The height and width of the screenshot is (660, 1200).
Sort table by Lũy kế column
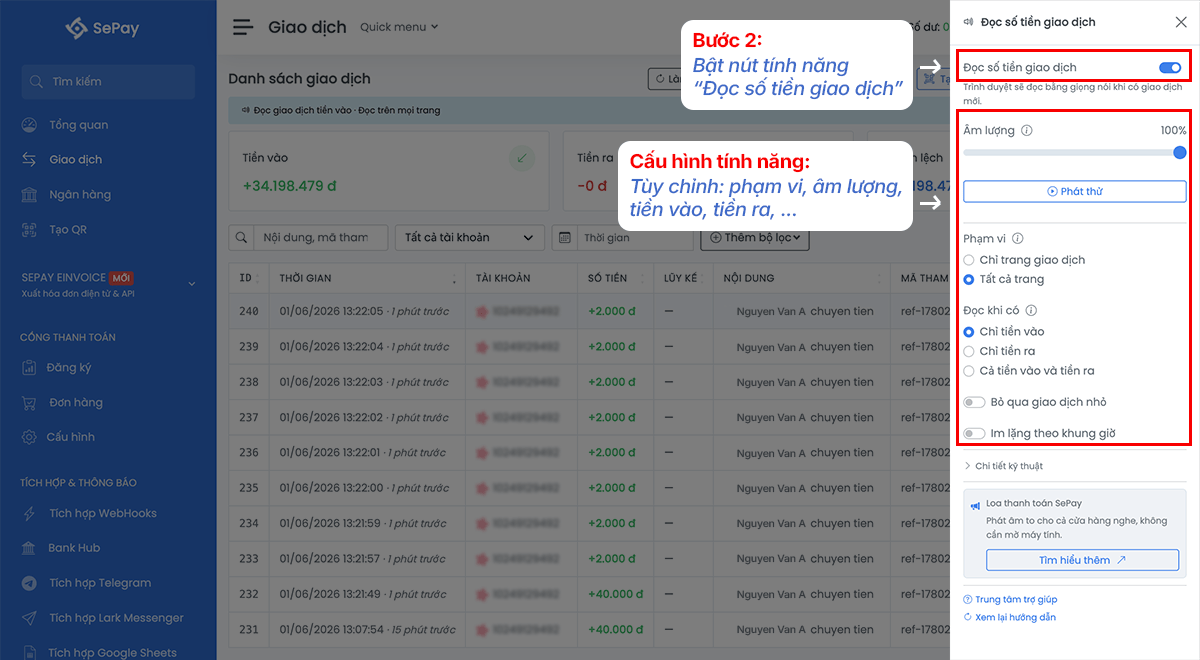(682, 278)
